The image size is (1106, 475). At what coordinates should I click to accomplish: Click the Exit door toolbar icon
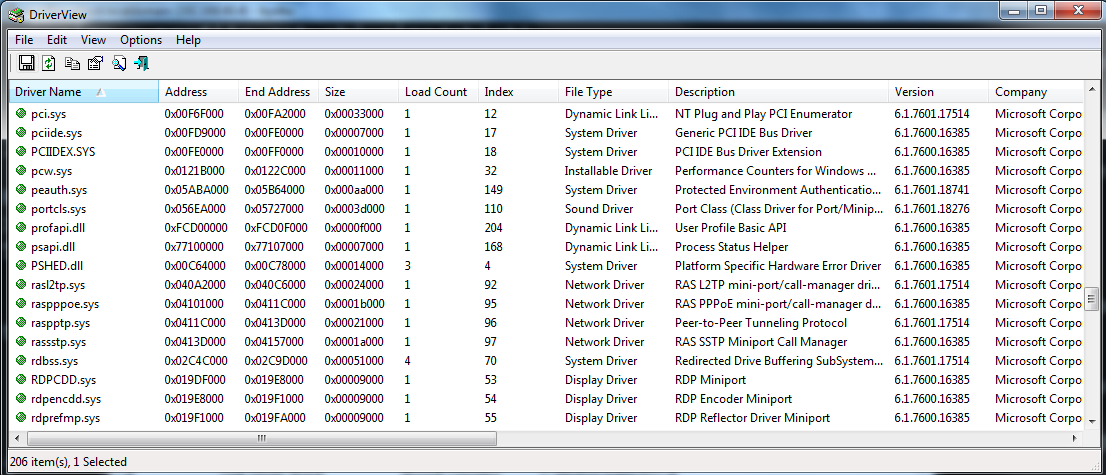coord(141,64)
